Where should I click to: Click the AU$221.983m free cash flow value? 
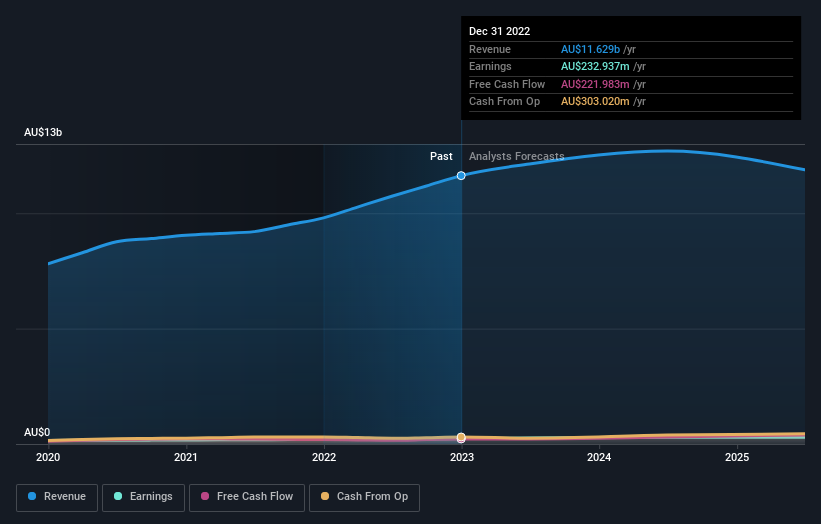(595, 84)
